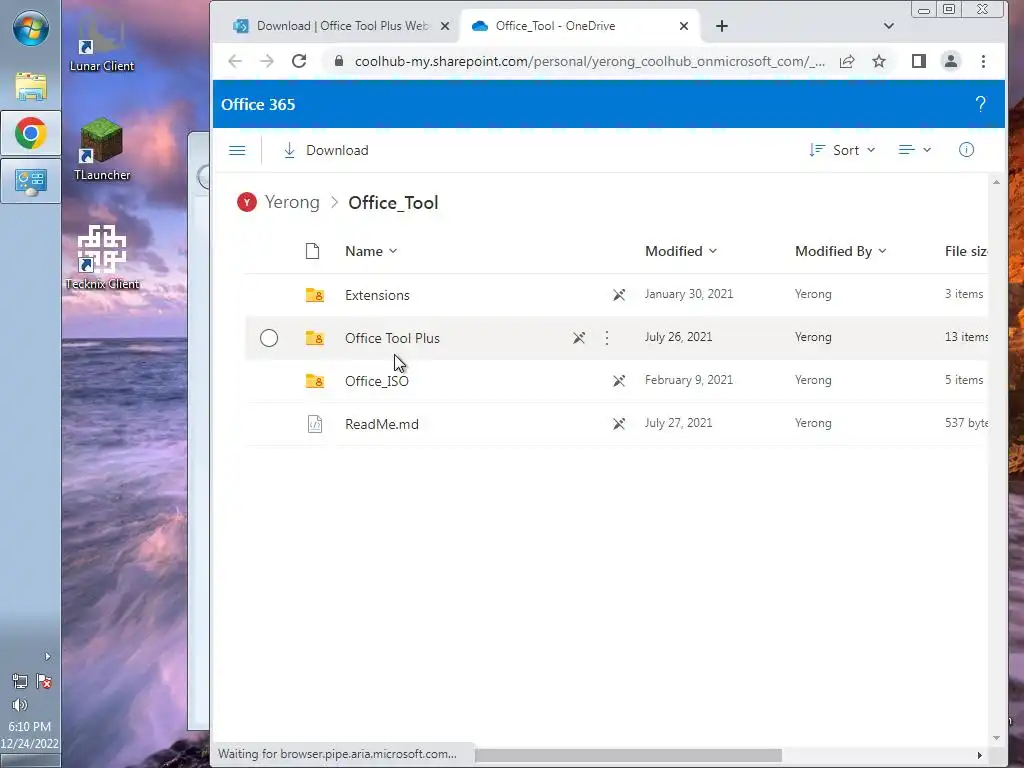Open the Modified By column dropdown

tap(840, 251)
